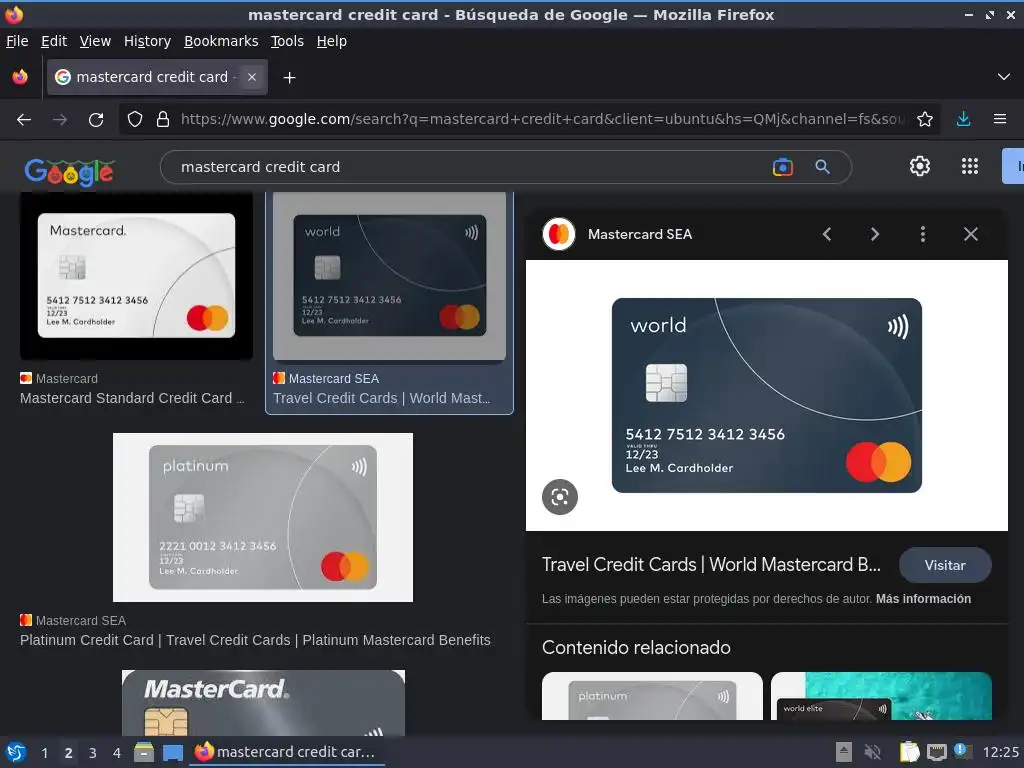Click Travel Credit Cards World Mast result caption

(x=382, y=398)
